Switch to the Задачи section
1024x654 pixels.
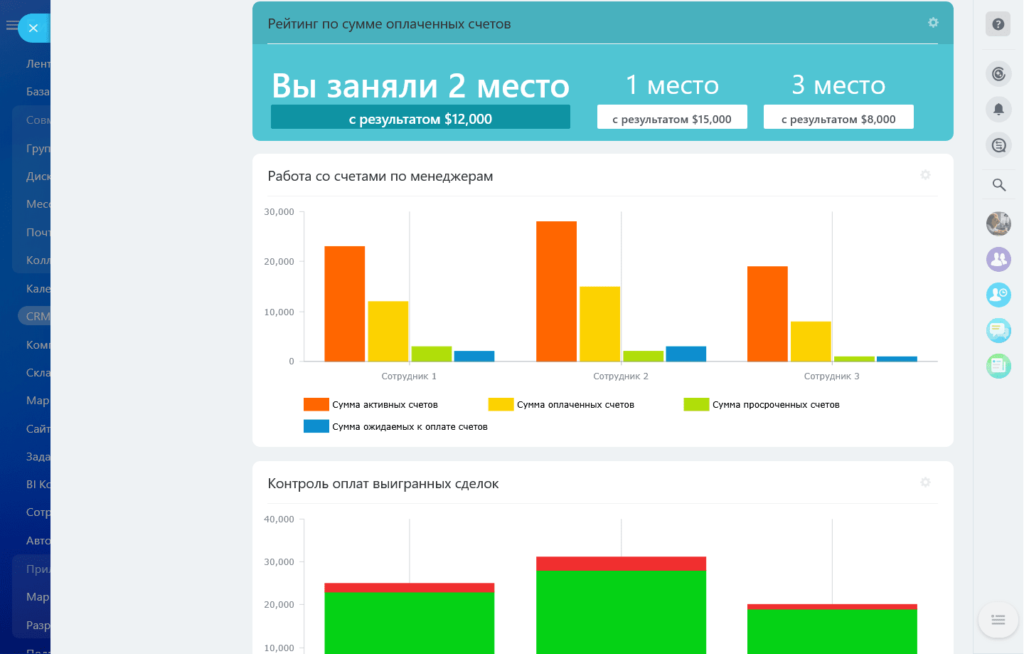point(28,456)
